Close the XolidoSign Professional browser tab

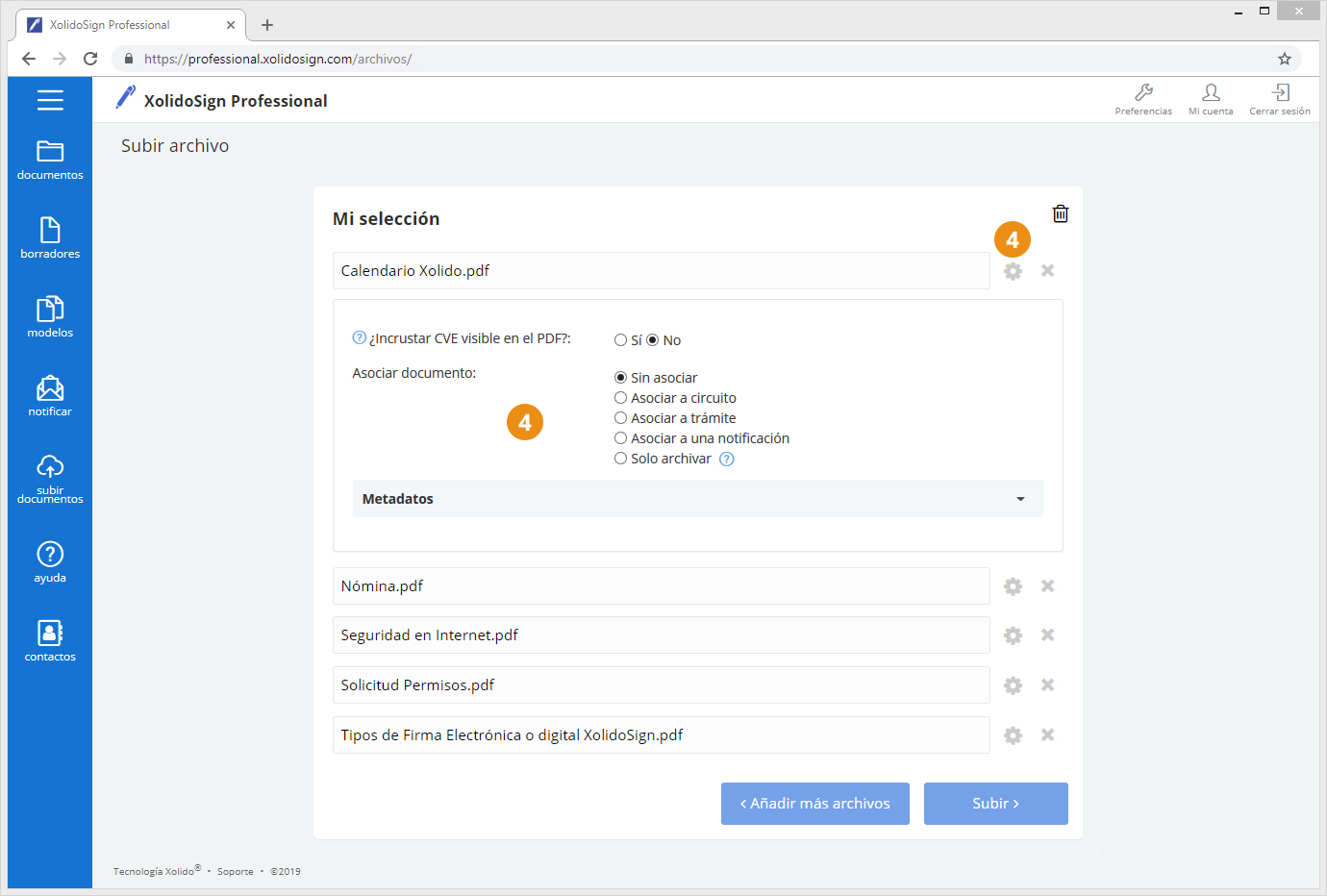tap(231, 25)
